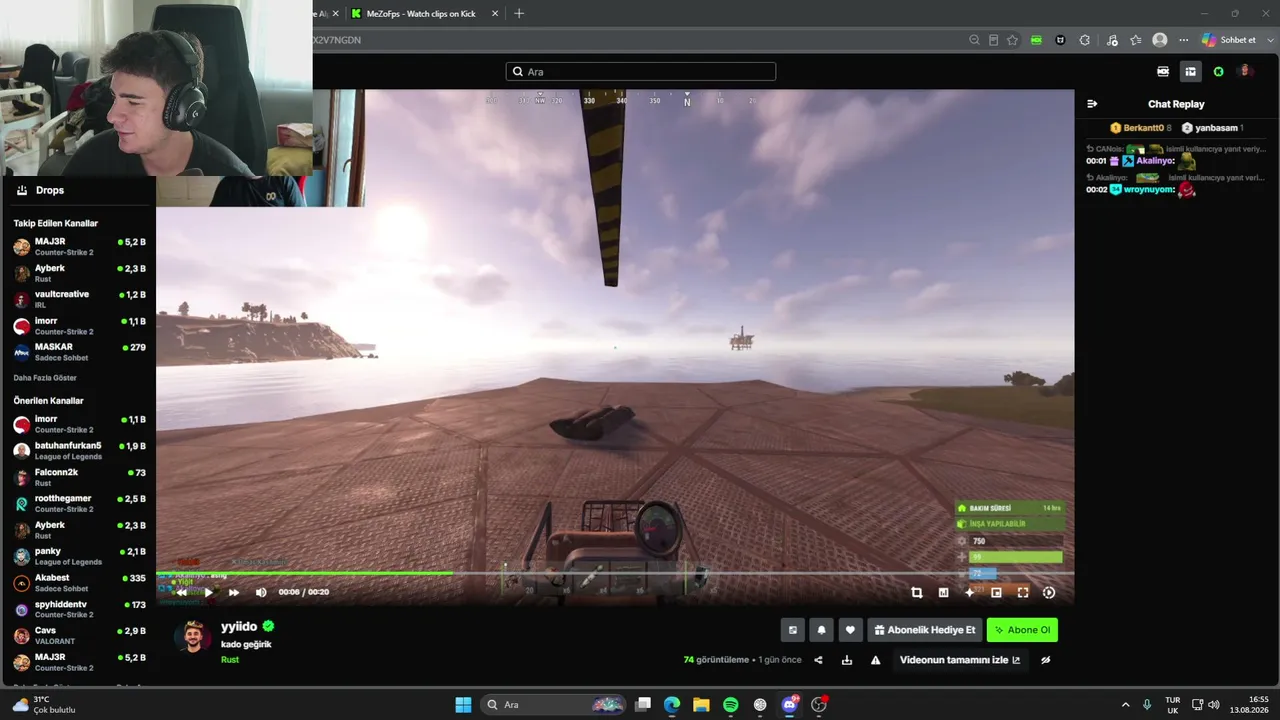Open the Kick inbox icon in header
Viewport: 1280px width, 720px height.
[x=1191, y=72]
